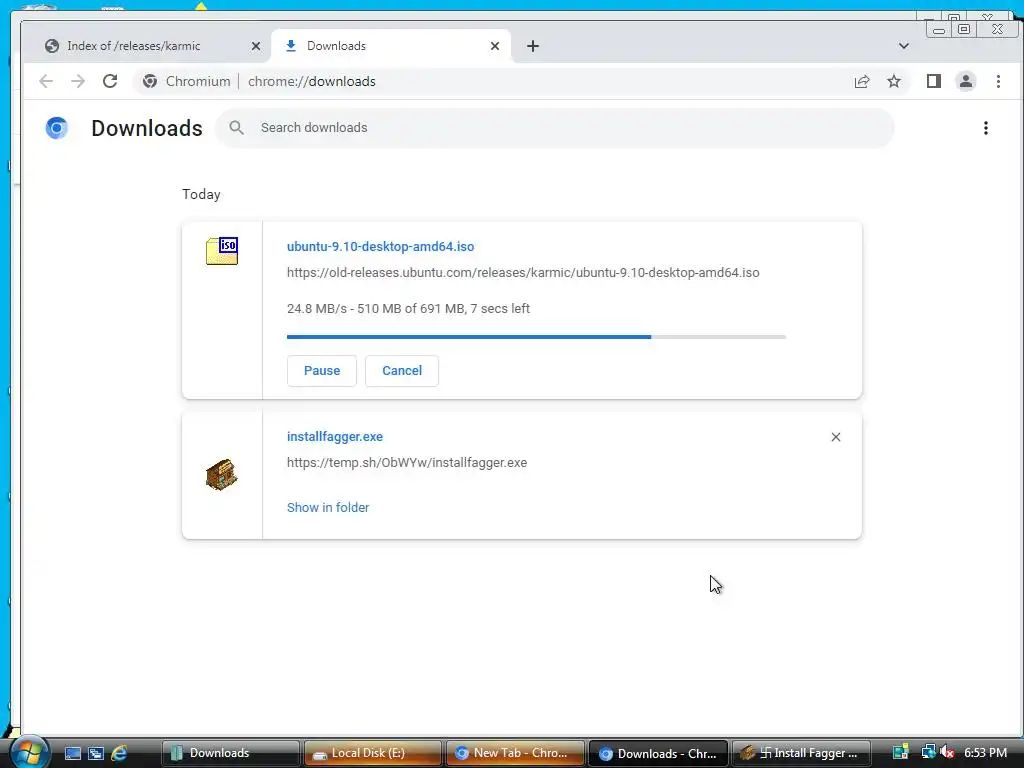Click the exe file icon from temp.sh download
The width and height of the screenshot is (1024, 768).
click(221, 474)
